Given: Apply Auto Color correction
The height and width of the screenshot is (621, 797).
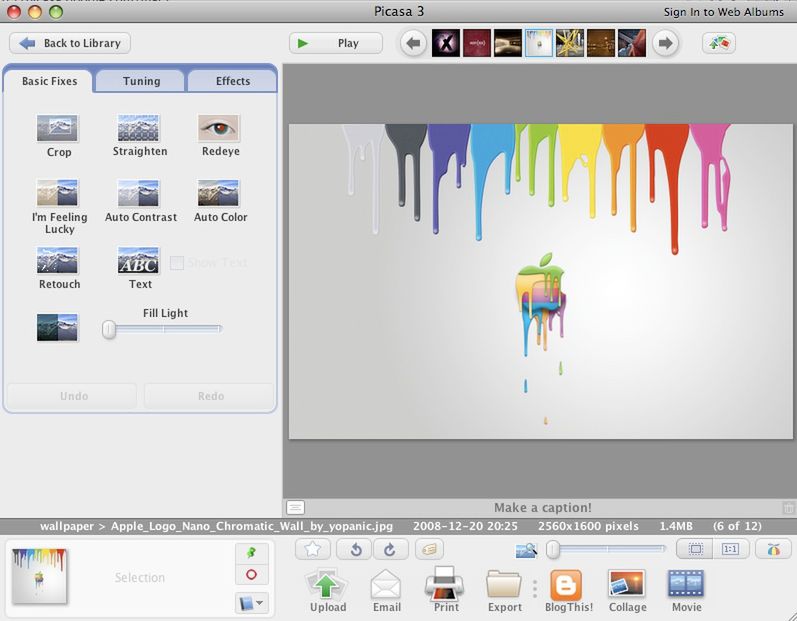Looking at the screenshot, I should coord(219,194).
